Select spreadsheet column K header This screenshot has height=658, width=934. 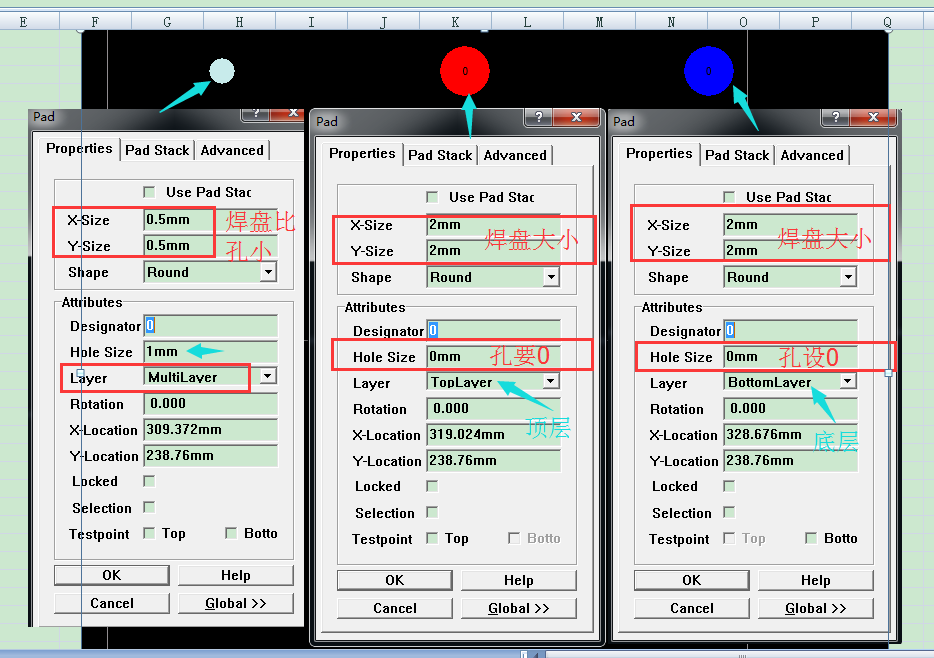click(x=455, y=22)
